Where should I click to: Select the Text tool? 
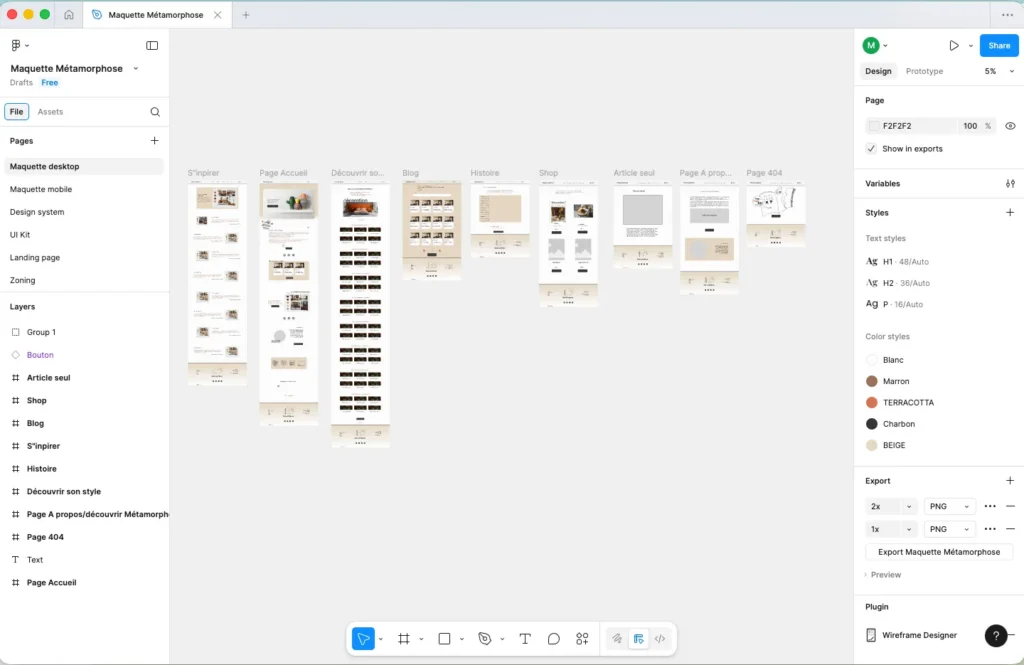524,638
